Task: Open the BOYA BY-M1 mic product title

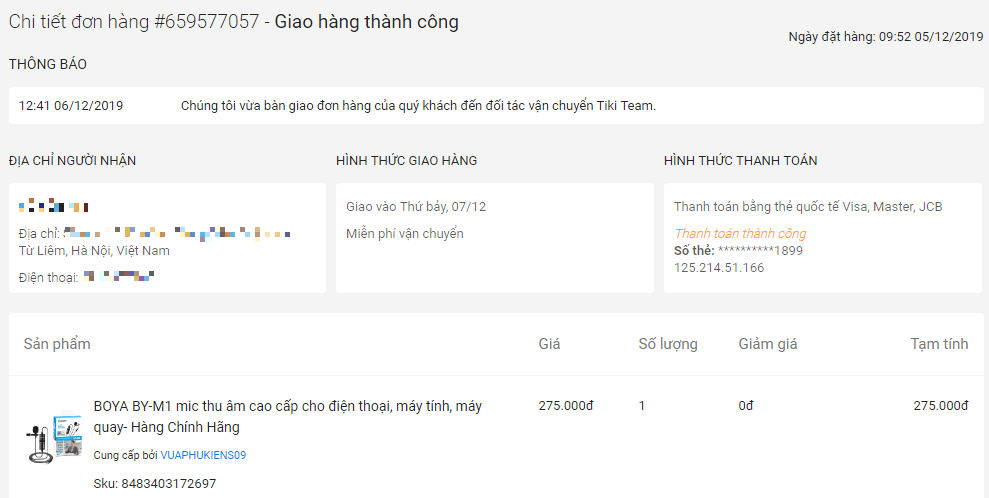Action: tap(288, 416)
